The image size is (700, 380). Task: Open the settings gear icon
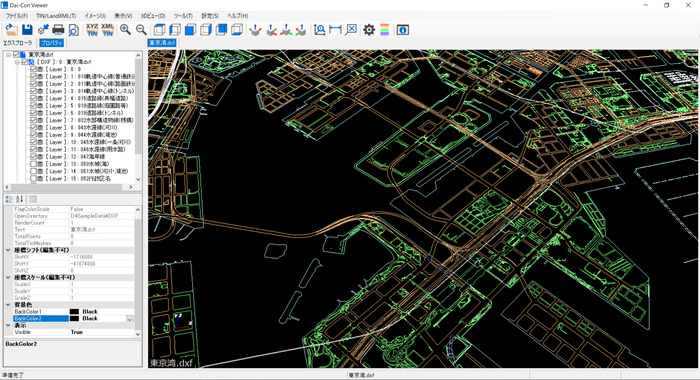(x=369, y=30)
